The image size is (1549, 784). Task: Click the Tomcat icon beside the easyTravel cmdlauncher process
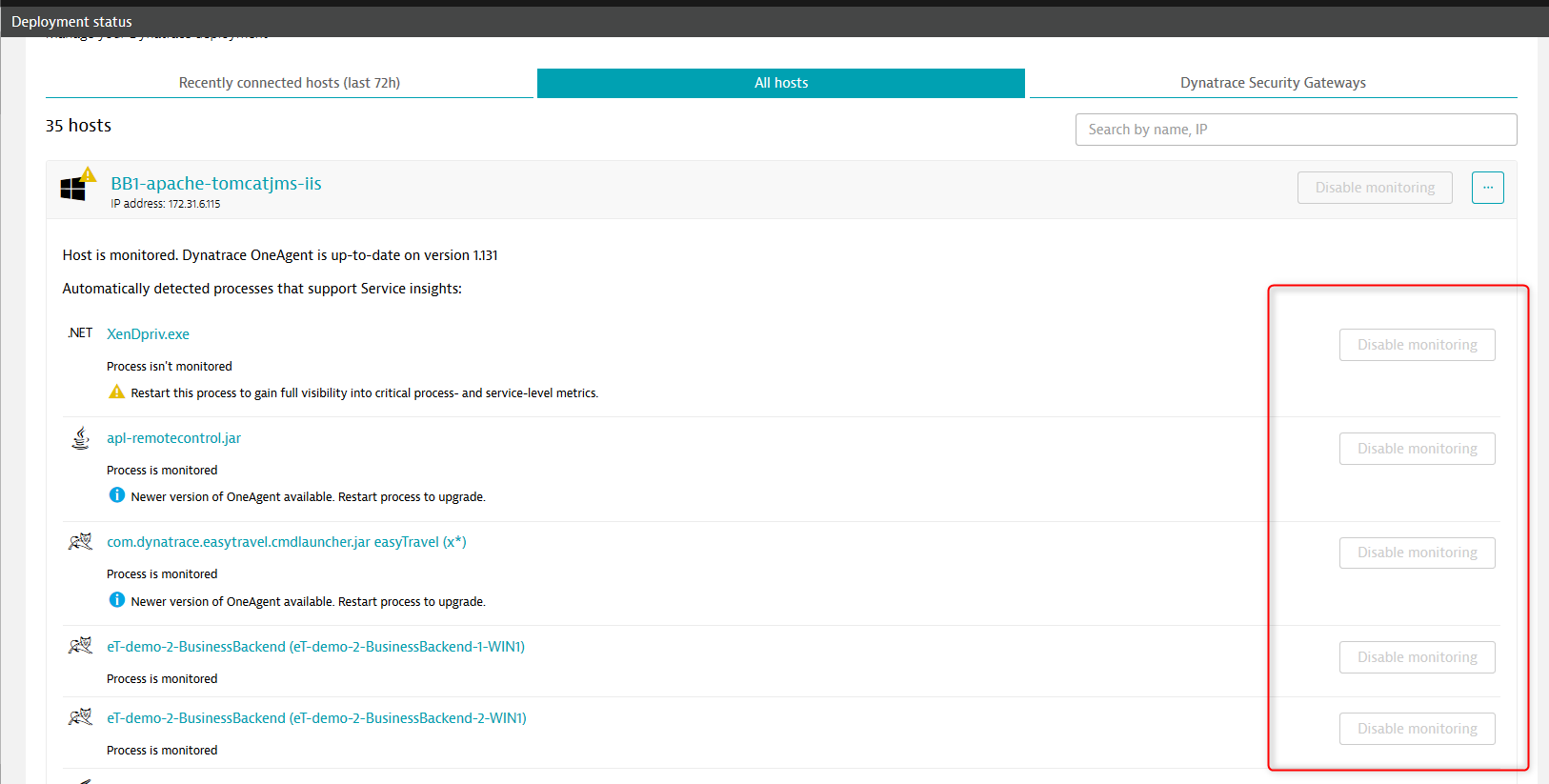(81, 542)
